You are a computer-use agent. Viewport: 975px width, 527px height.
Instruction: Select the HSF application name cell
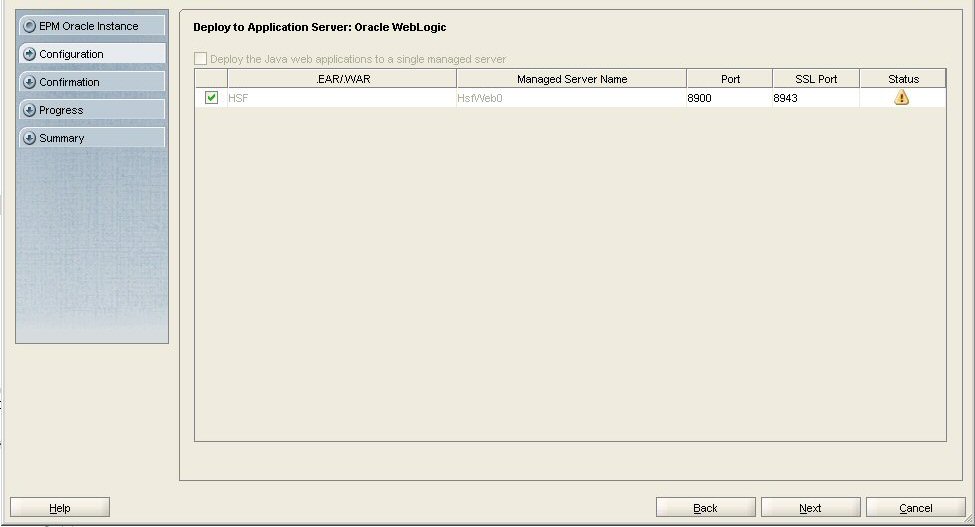click(342, 98)
